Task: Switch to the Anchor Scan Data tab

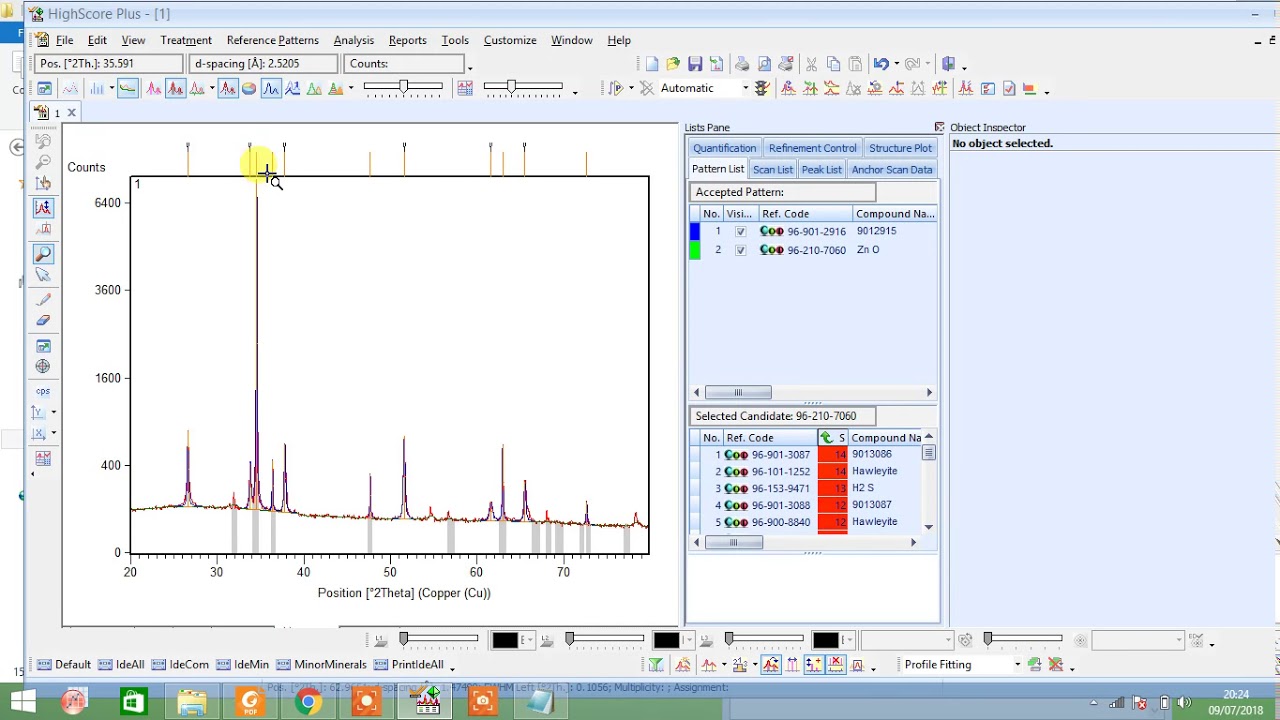Action: pos(892,170)
